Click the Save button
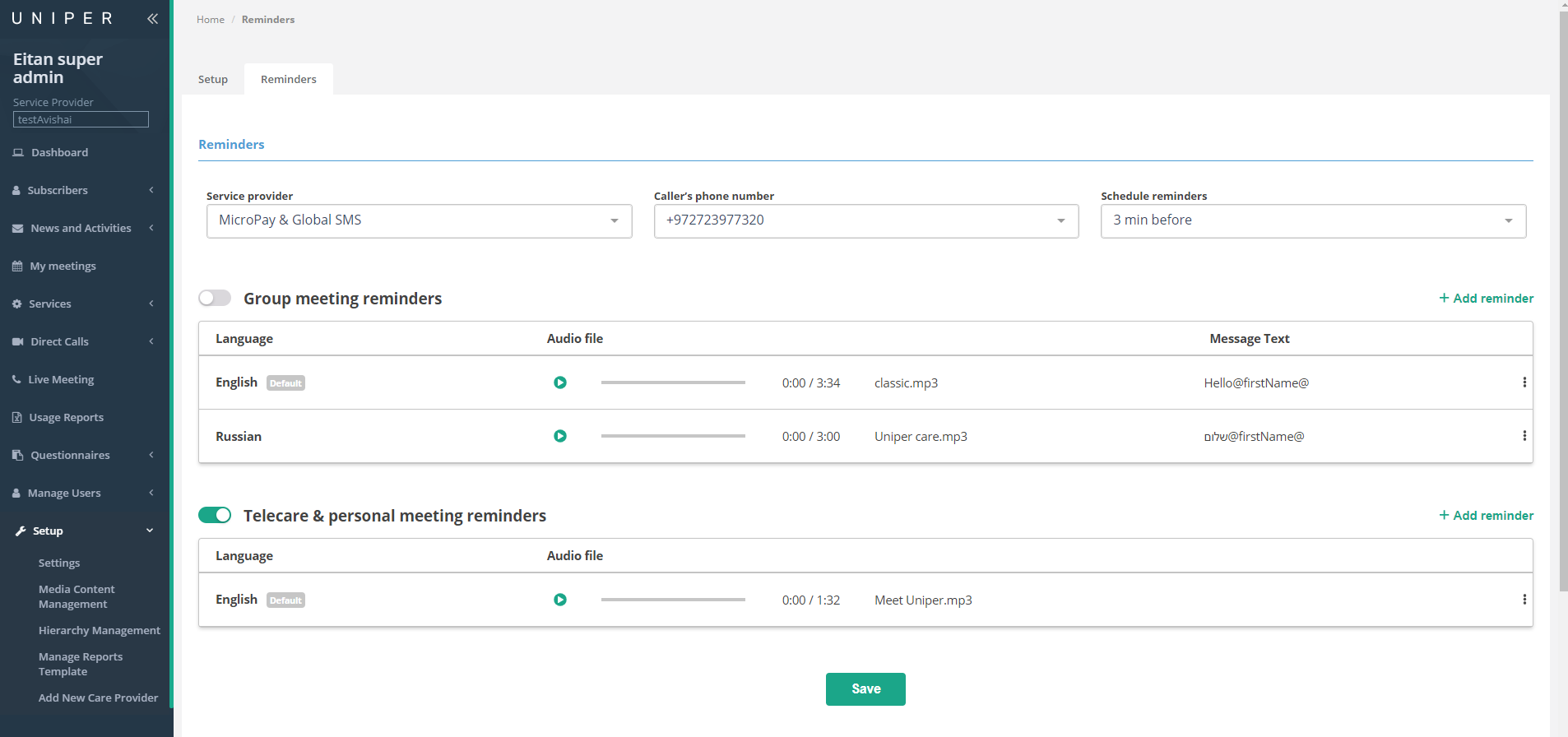Image resolution: width=1568 pixels, height=737 pixels. (865, 689)
